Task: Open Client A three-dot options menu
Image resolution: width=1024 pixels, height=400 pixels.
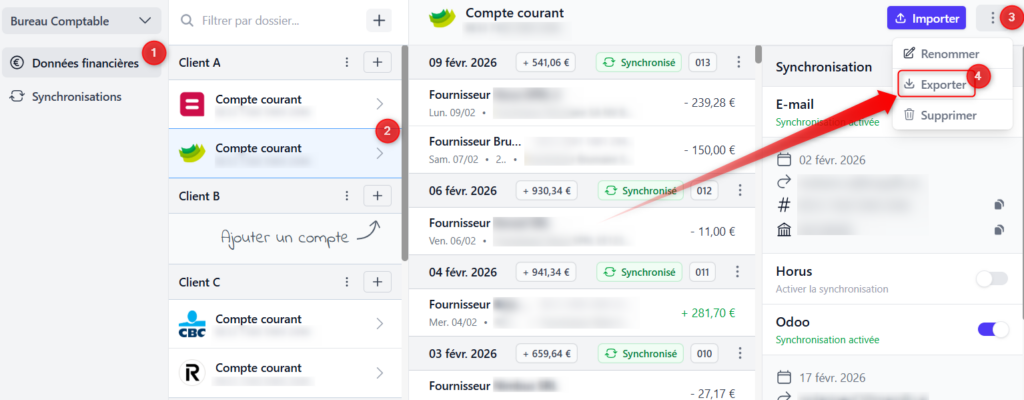Action: [347, 63]
